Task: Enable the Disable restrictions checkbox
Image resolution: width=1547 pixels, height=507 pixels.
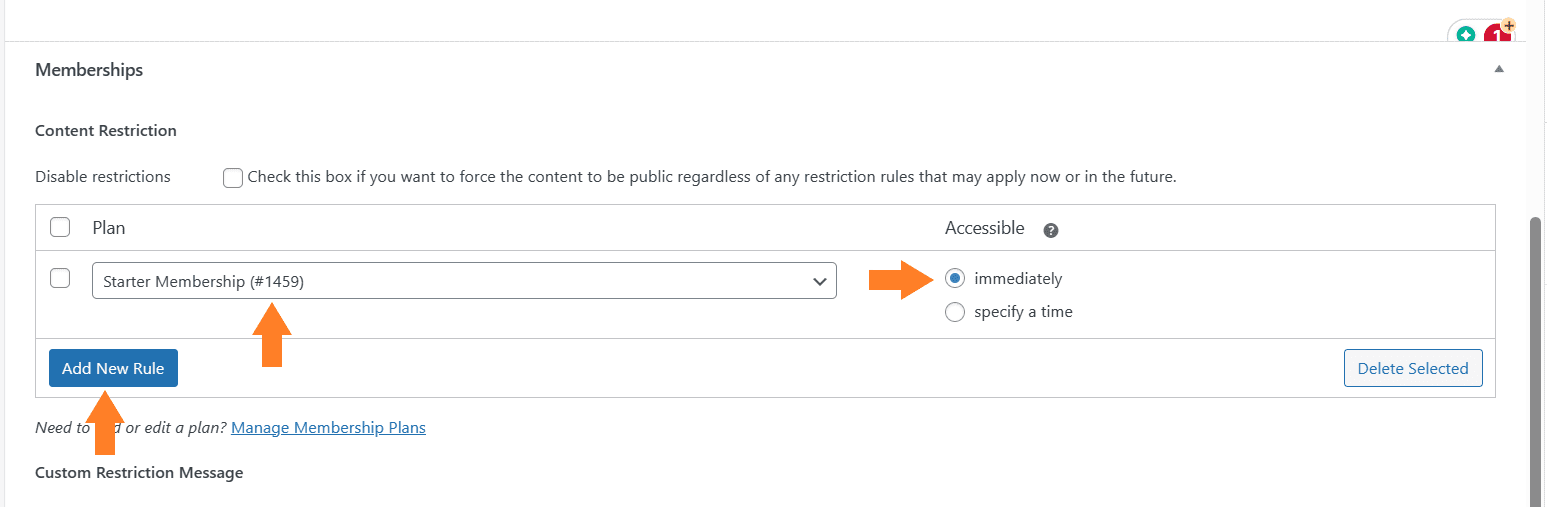Action: (x=233, y=178)
